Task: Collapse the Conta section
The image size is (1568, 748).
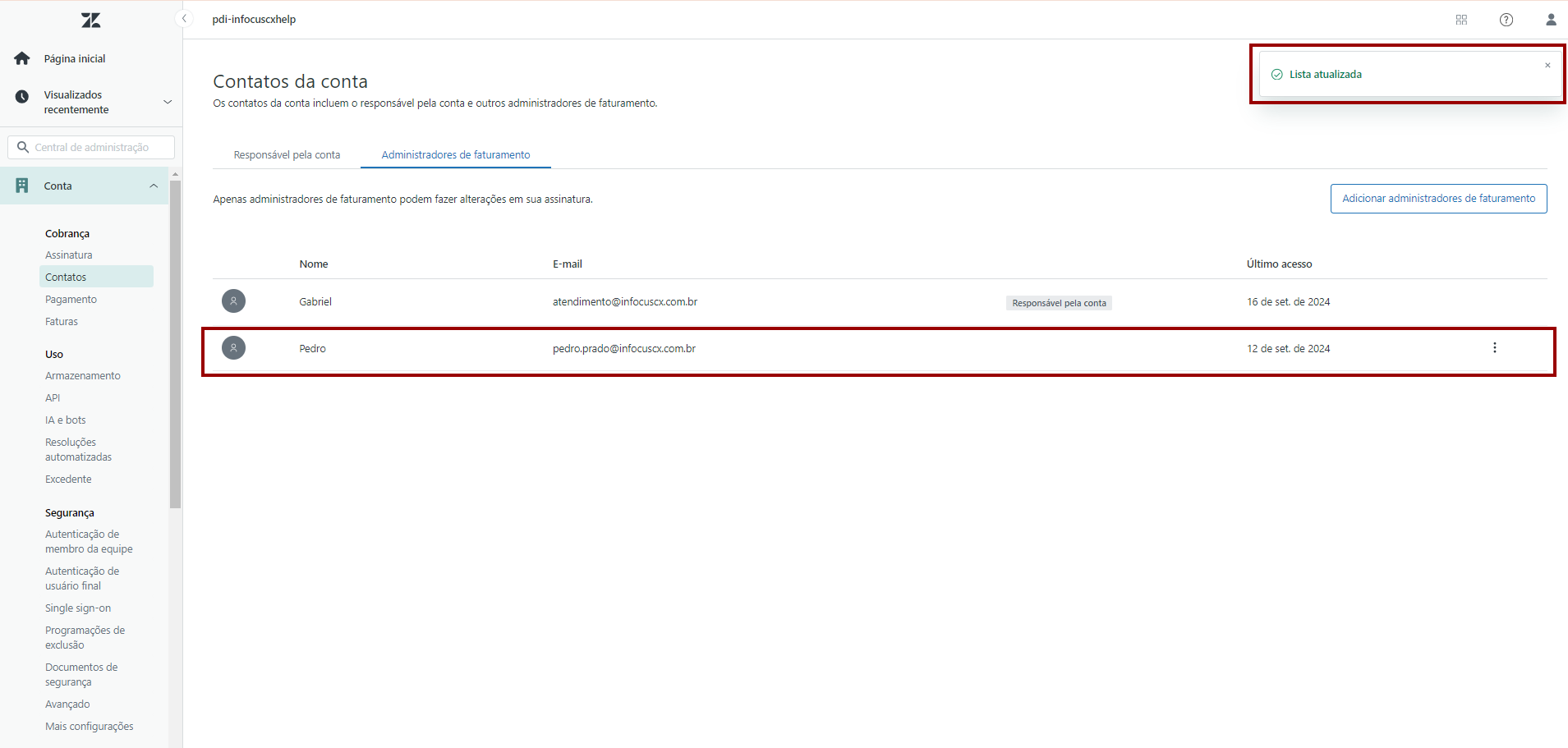Action: 154,186
